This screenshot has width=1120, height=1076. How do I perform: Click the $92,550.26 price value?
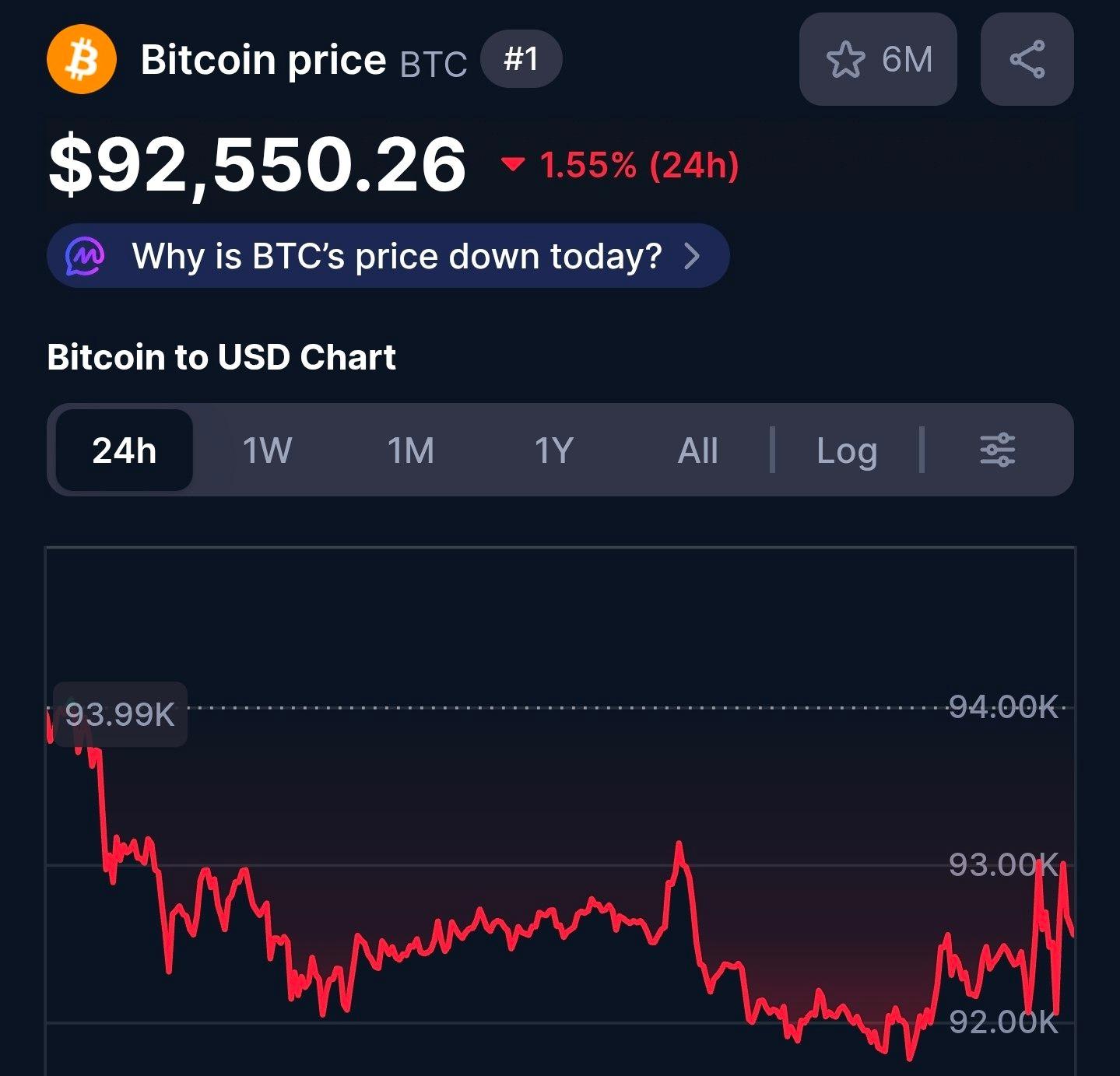click(257, 164)
